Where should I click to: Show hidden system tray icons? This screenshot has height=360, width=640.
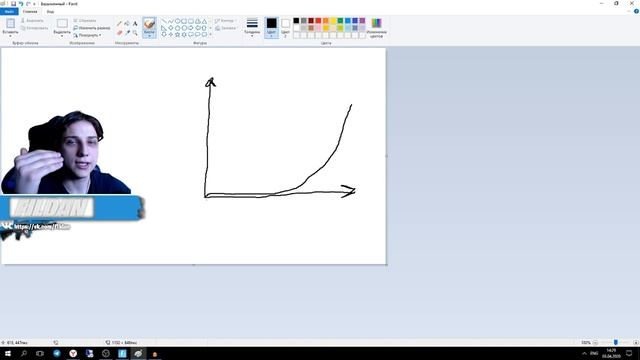coord(584,353)
